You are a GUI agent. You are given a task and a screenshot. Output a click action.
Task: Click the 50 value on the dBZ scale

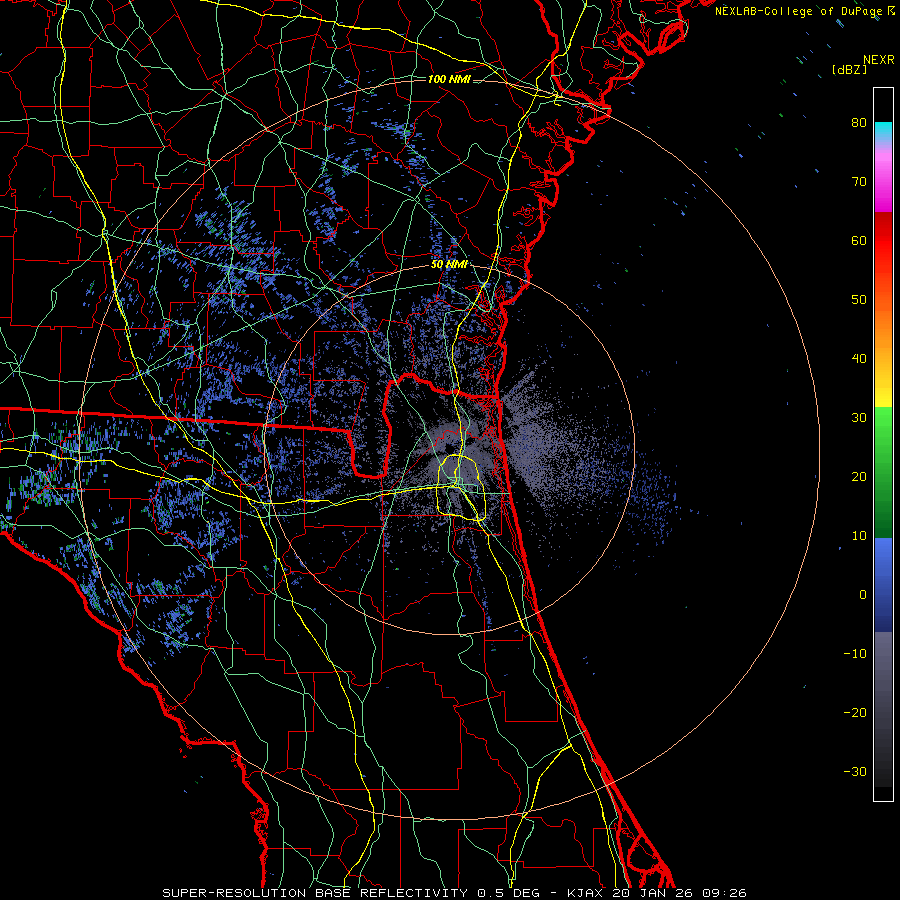[859, 300]
